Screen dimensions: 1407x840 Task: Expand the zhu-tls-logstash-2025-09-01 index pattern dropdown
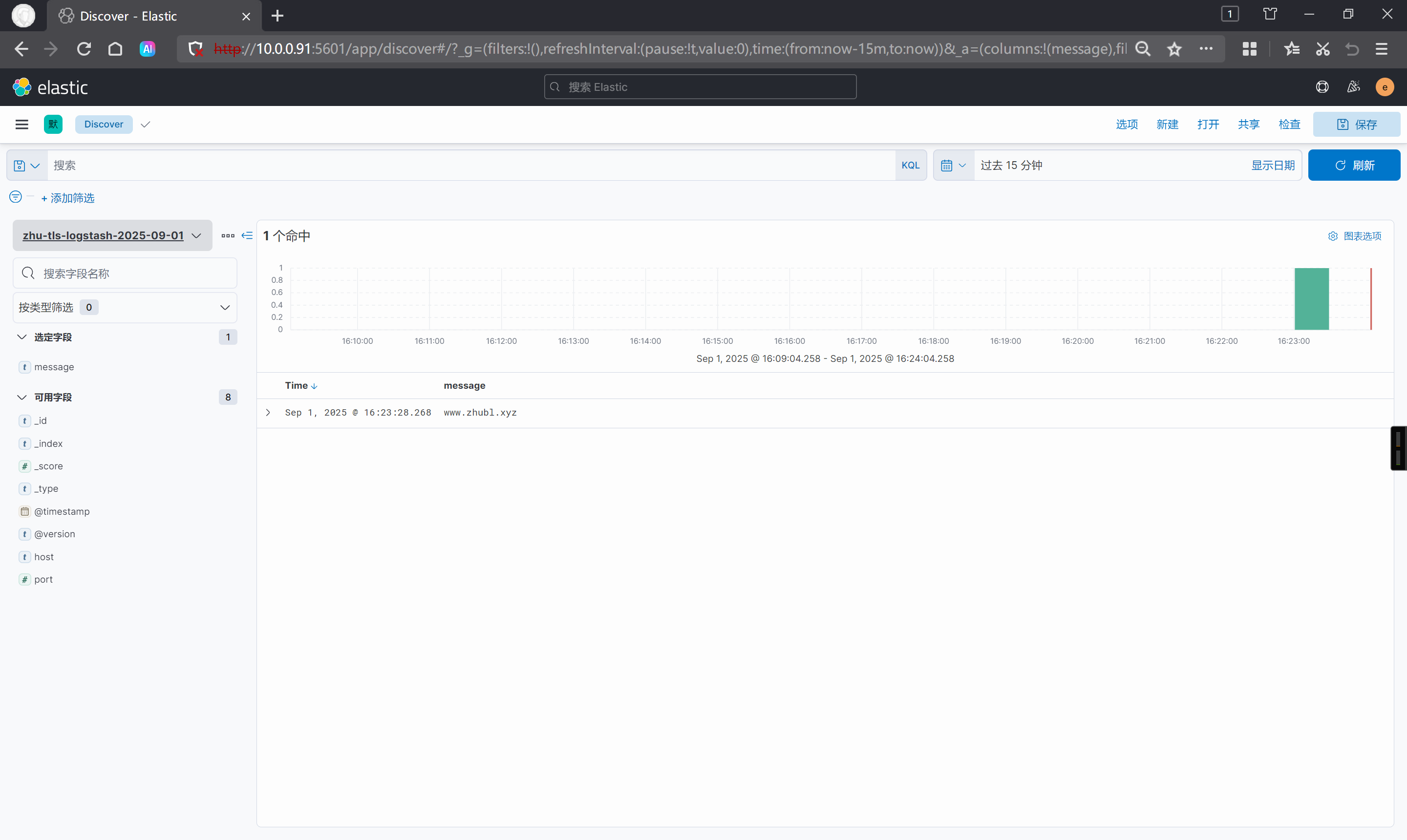[x=112, y=235]
